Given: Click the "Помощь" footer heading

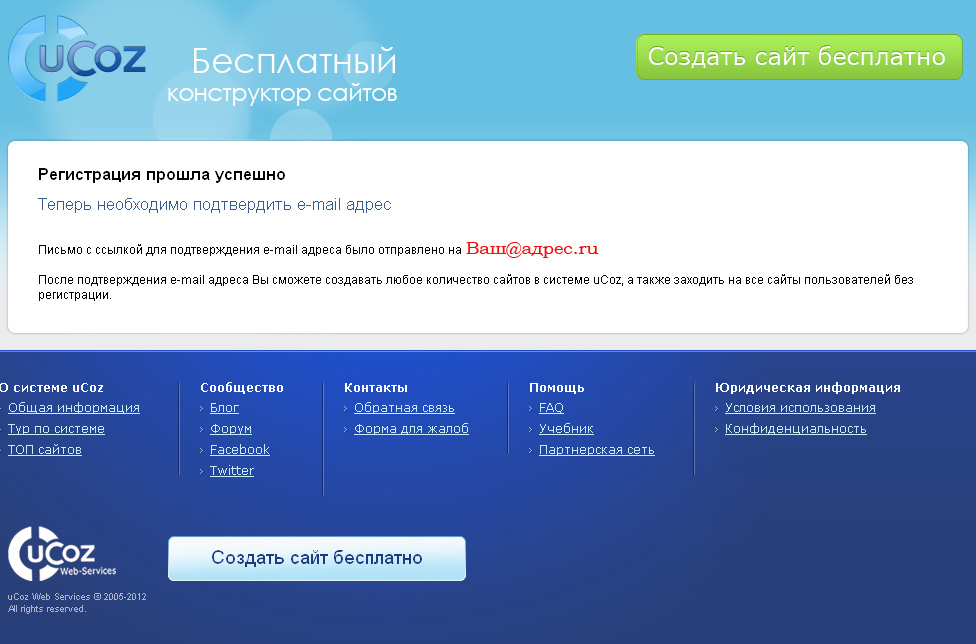Looking at the screenshot, I should coord(556,387).
